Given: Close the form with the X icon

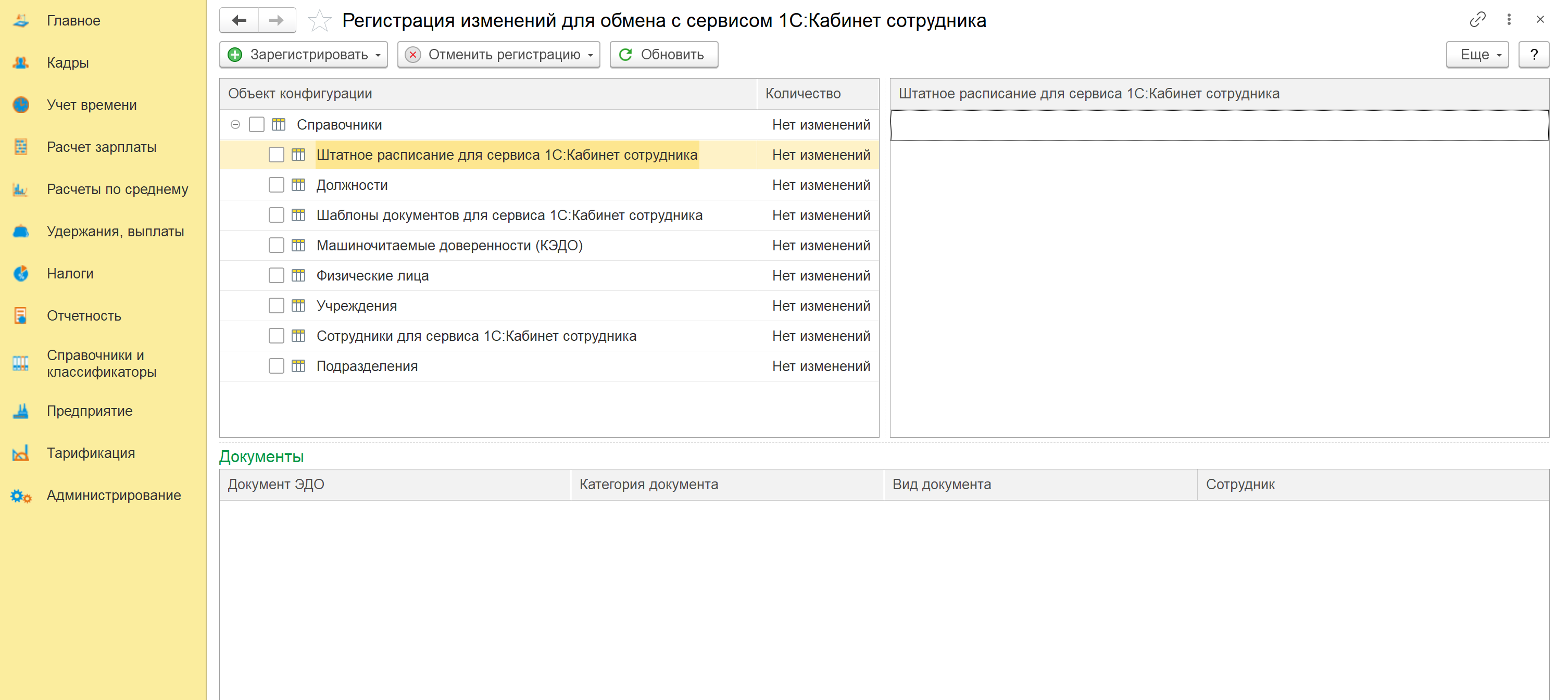Looking at the screenshot, I should [1540, 20].
